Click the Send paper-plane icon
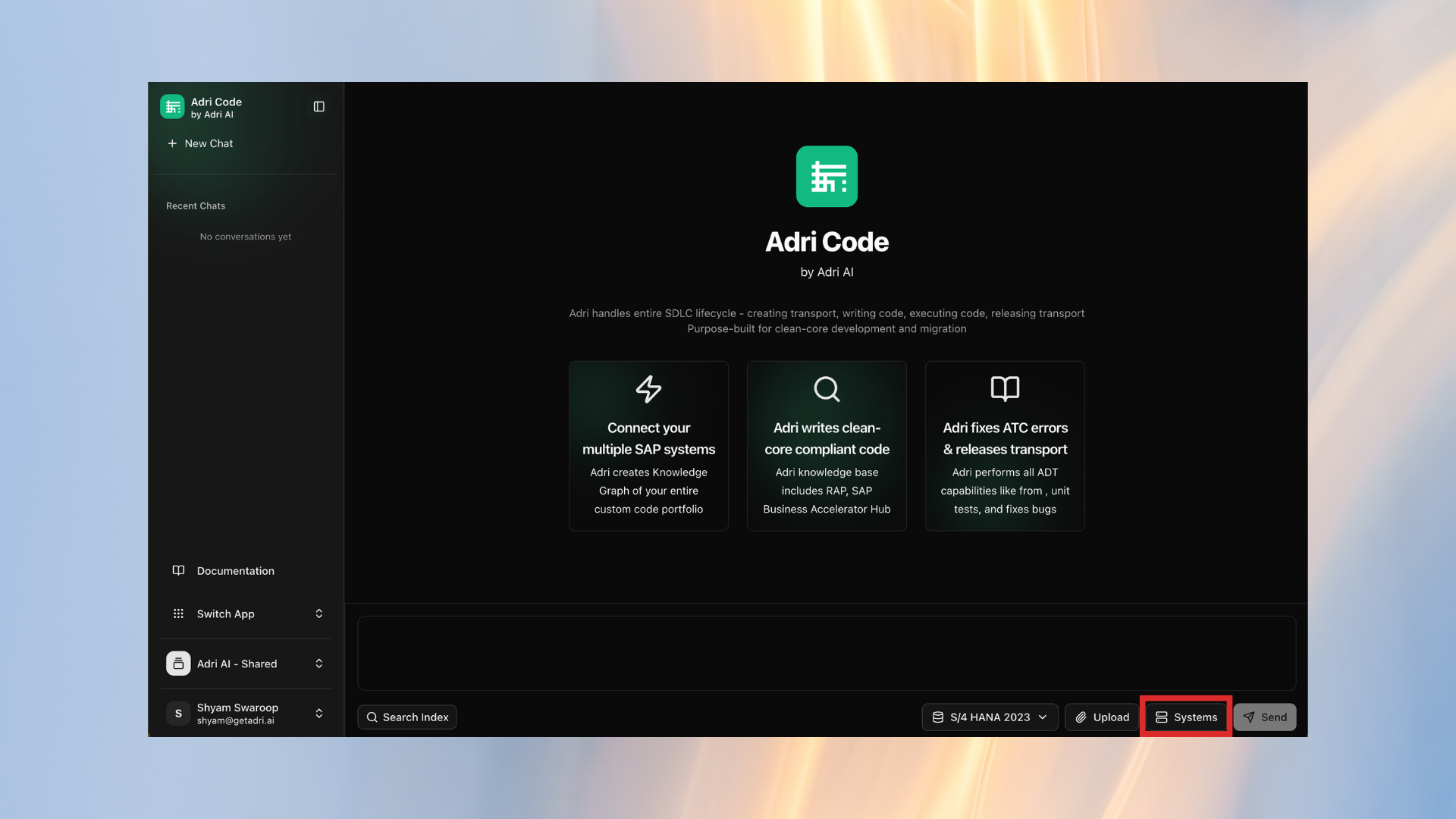The image size is (1456, 819). tap(1250, 717)
